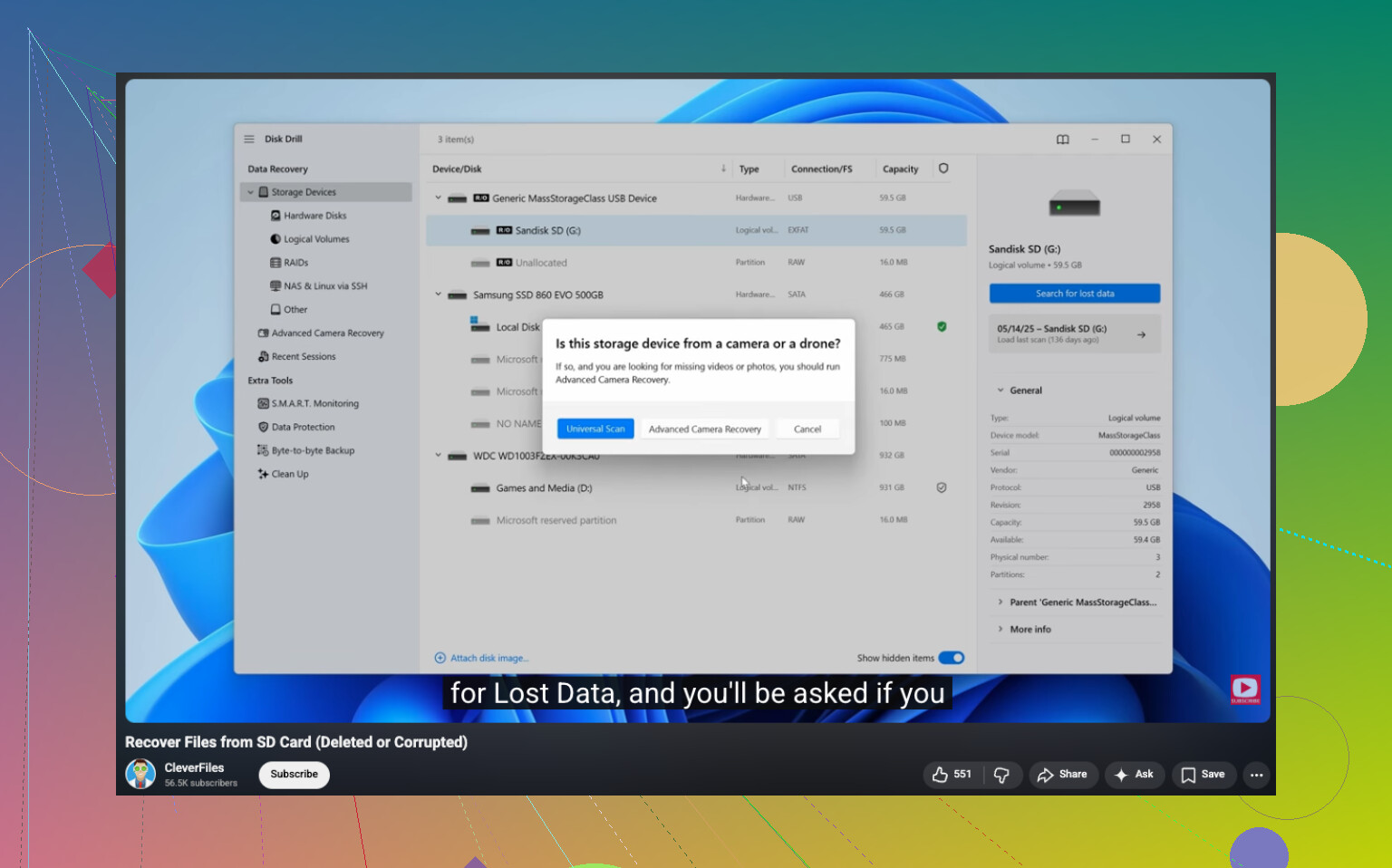This screenshot has width=1392, height=868.
Task: Click the protection shield column header icon
Action: coord(943,169)
